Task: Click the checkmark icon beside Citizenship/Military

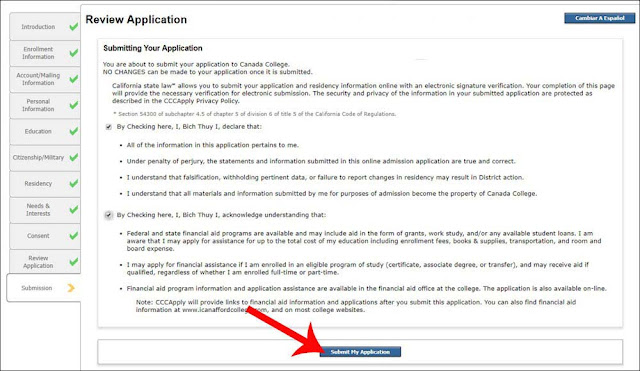Action: pos(73,158)
